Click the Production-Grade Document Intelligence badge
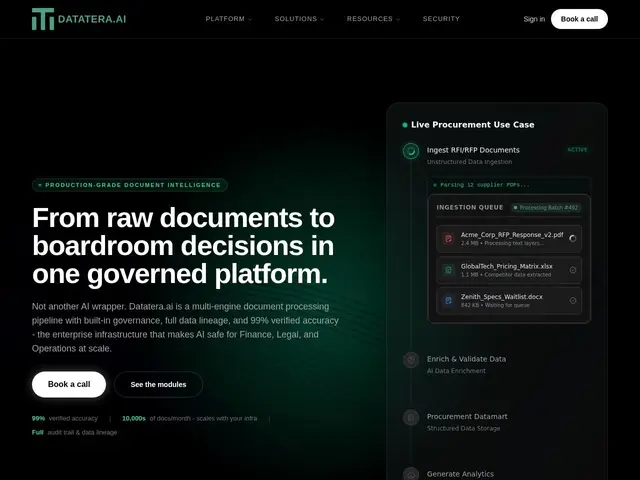This screenshot has height=480, width=640. point(129,185)
